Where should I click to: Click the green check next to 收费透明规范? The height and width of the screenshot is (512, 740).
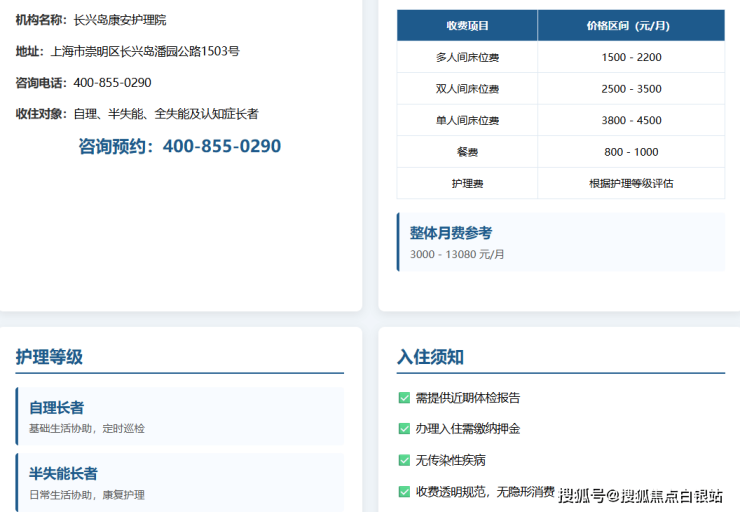404,492
